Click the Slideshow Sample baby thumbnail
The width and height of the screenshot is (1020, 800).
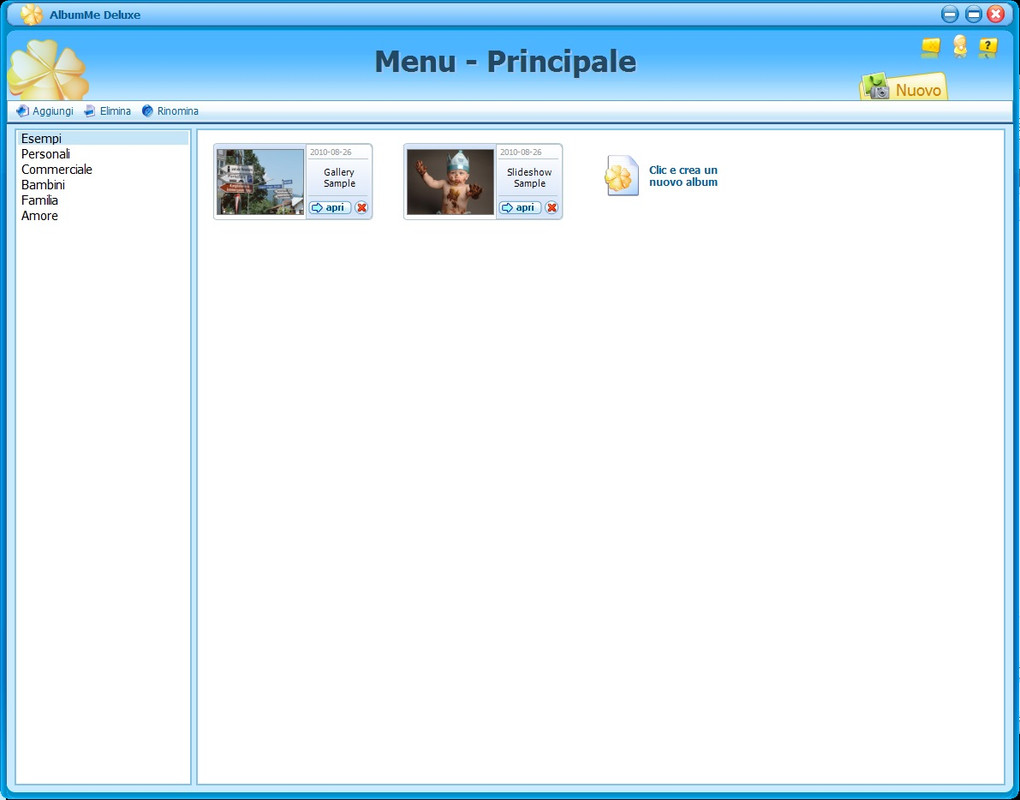pyautogui.click(x=450, y=182)
